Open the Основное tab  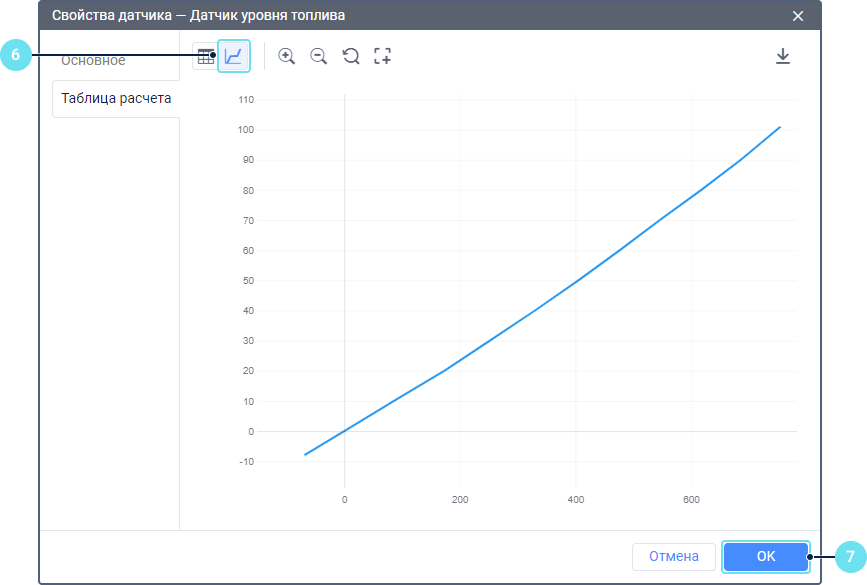coord(94,61)
